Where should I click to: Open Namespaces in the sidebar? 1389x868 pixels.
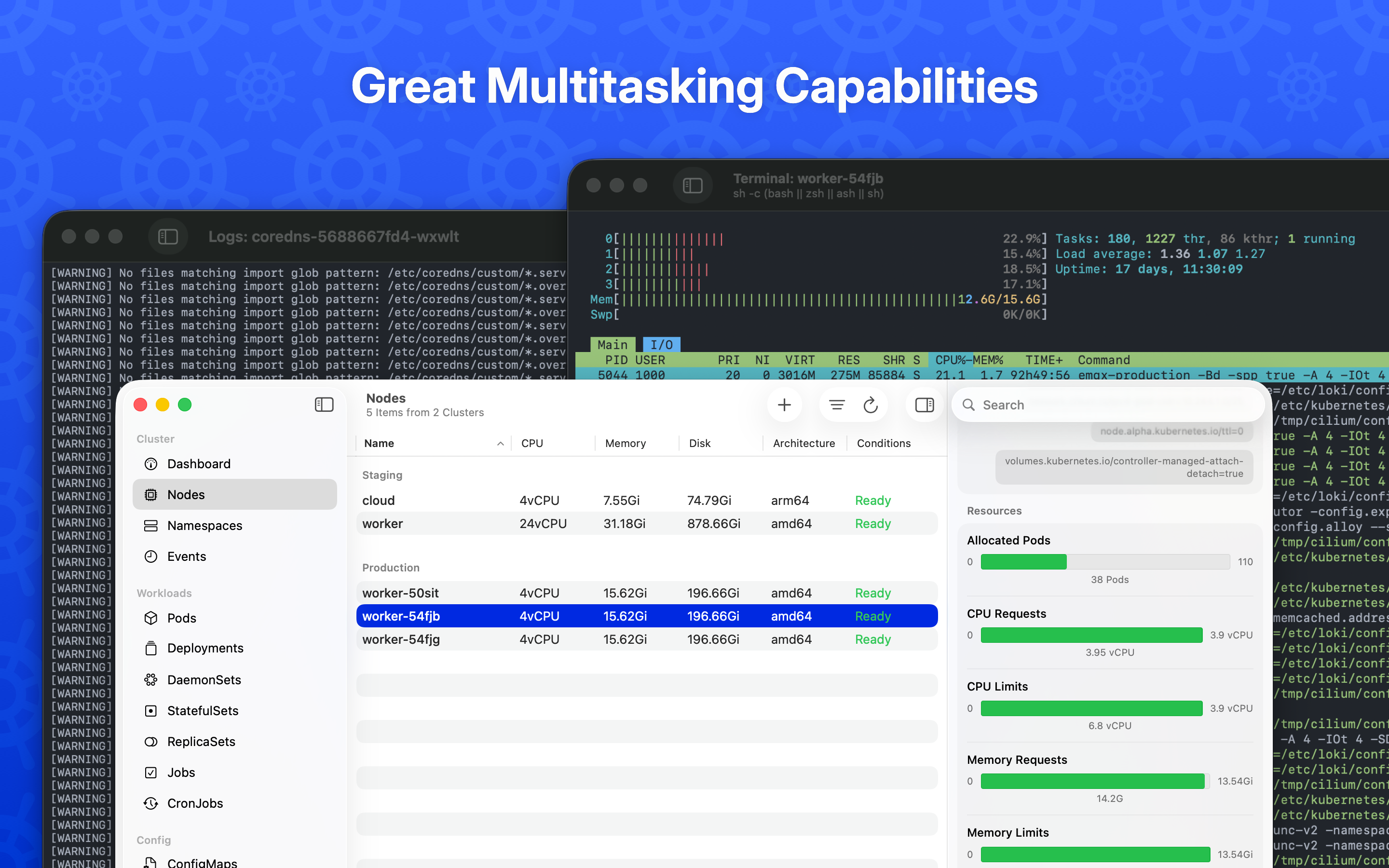pos(234,525)
